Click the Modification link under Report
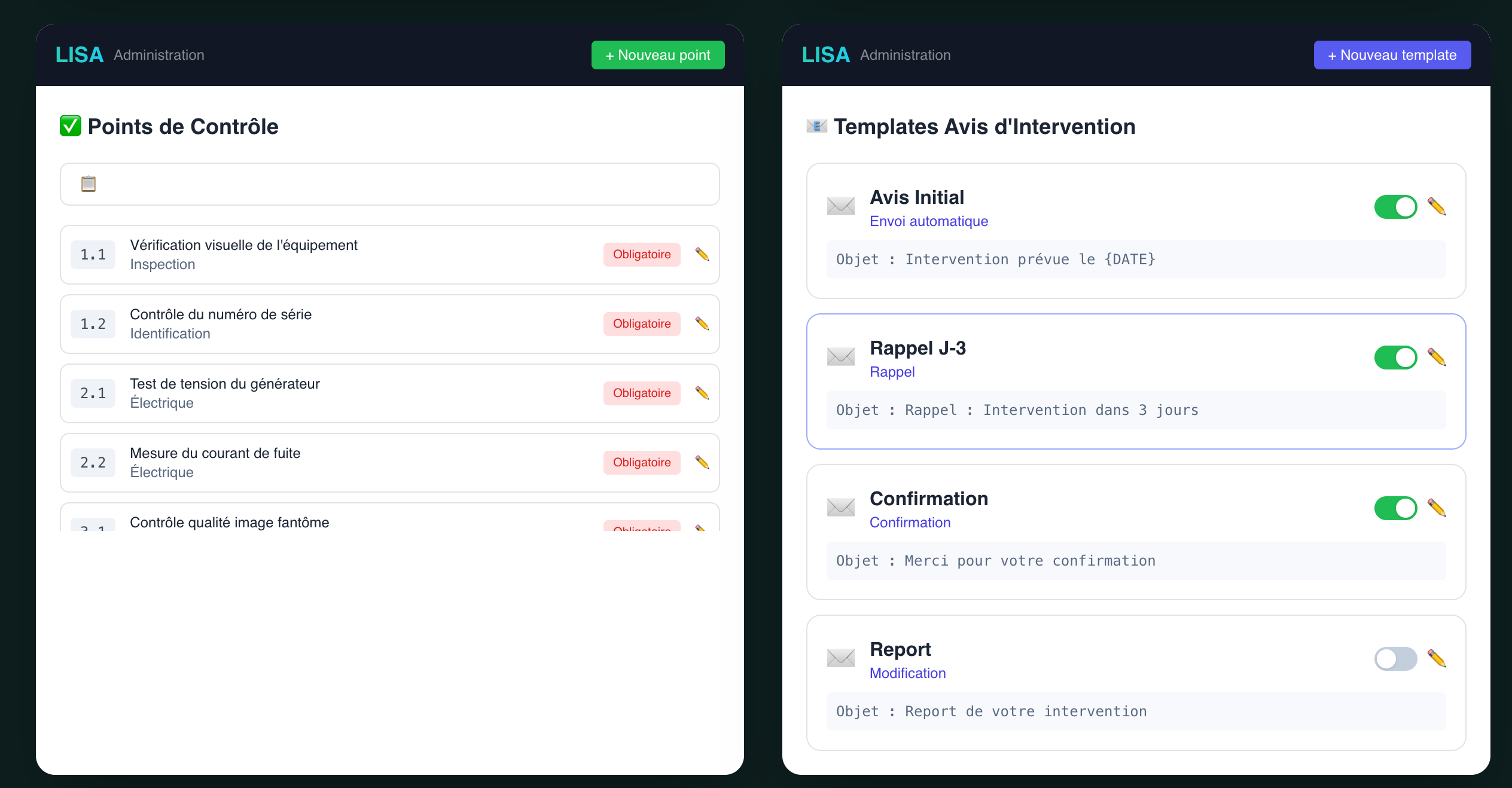 point(907,673)
